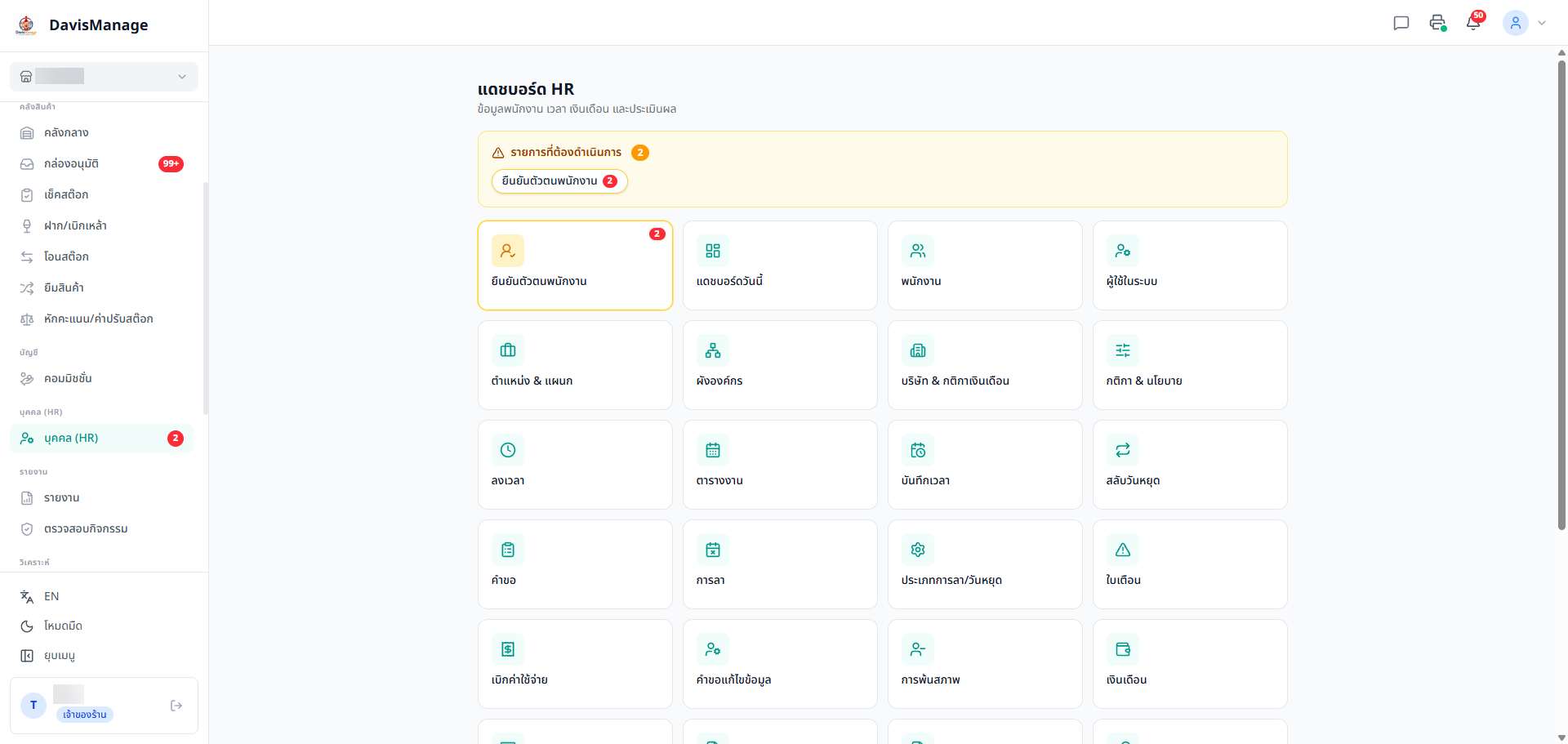Go to เช็คสต๊อก in sidebar
This screenshot has height=744, width=1568.
104,194
